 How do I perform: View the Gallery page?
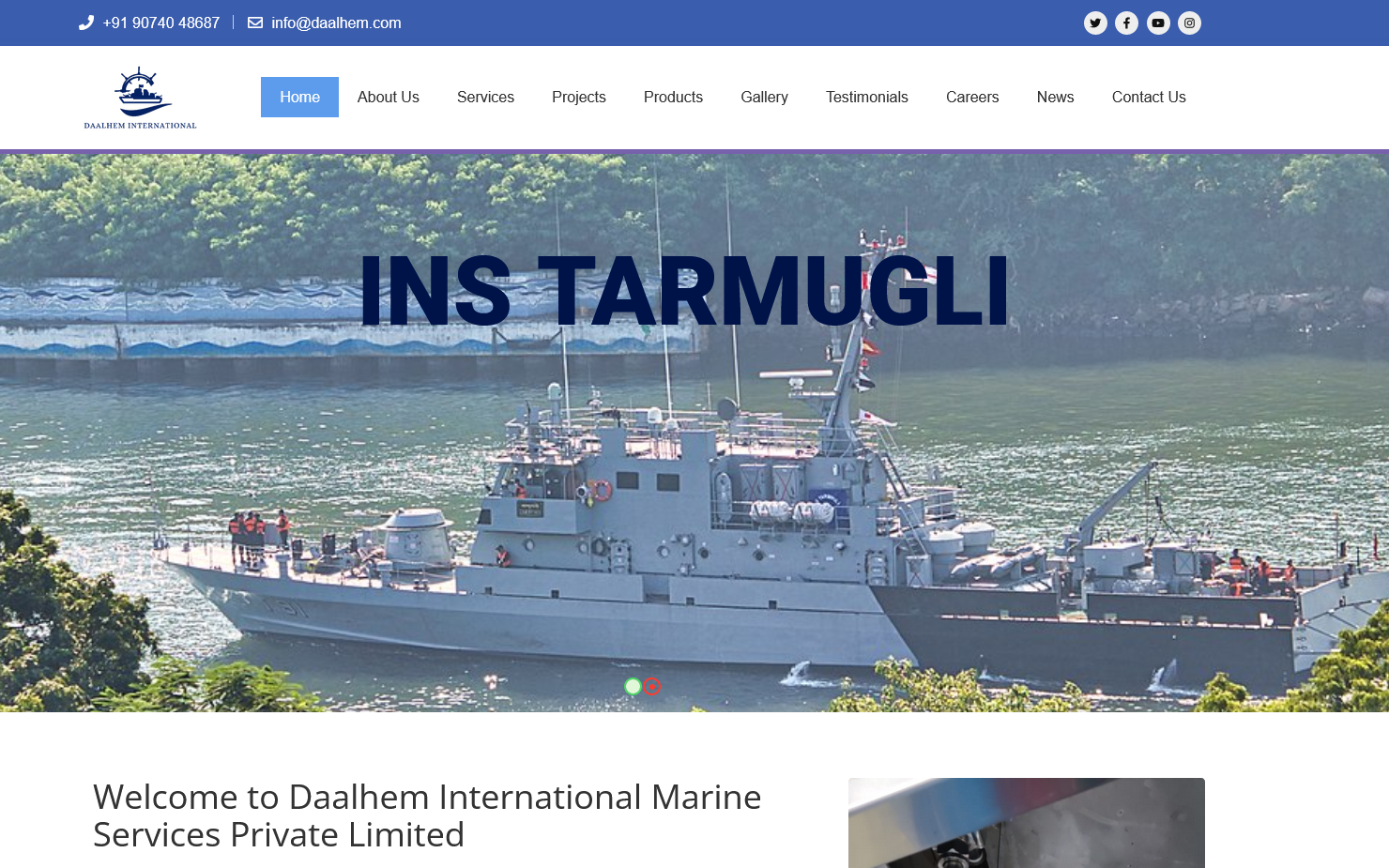764,97
